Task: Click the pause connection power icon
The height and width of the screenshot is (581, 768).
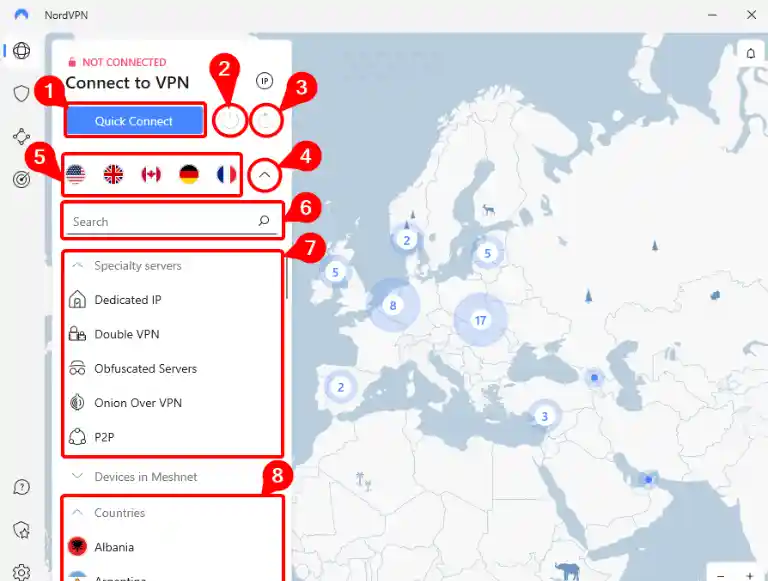Action: point(230,120)
